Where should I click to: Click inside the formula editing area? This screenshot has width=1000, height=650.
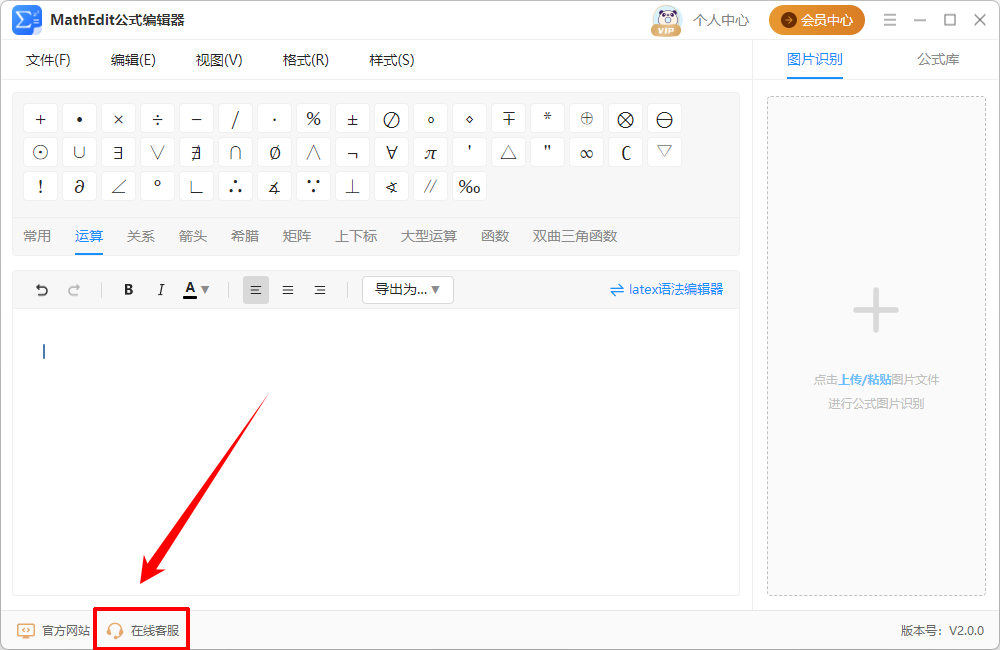376,452
